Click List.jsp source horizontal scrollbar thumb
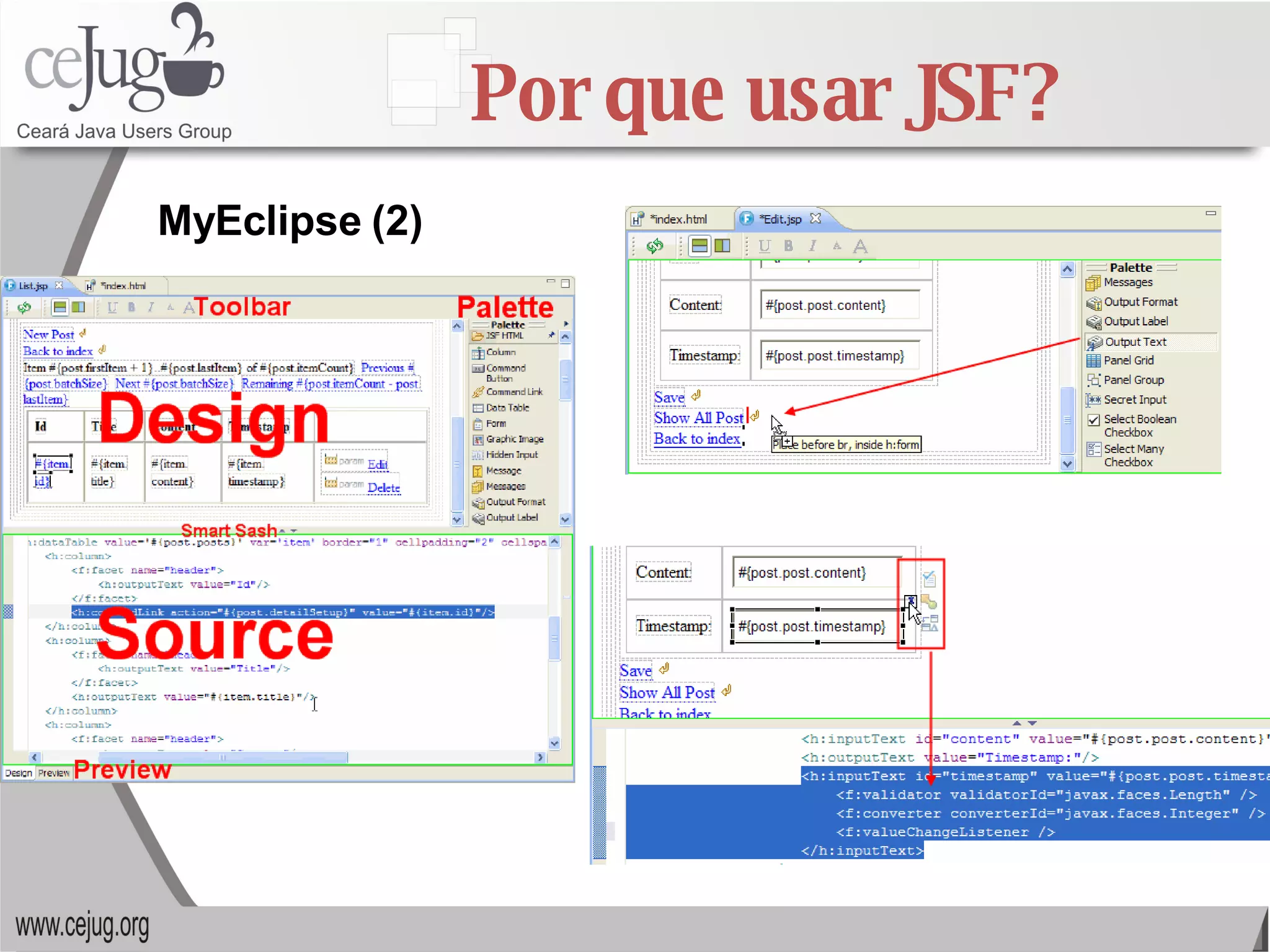 coord(223,757)
